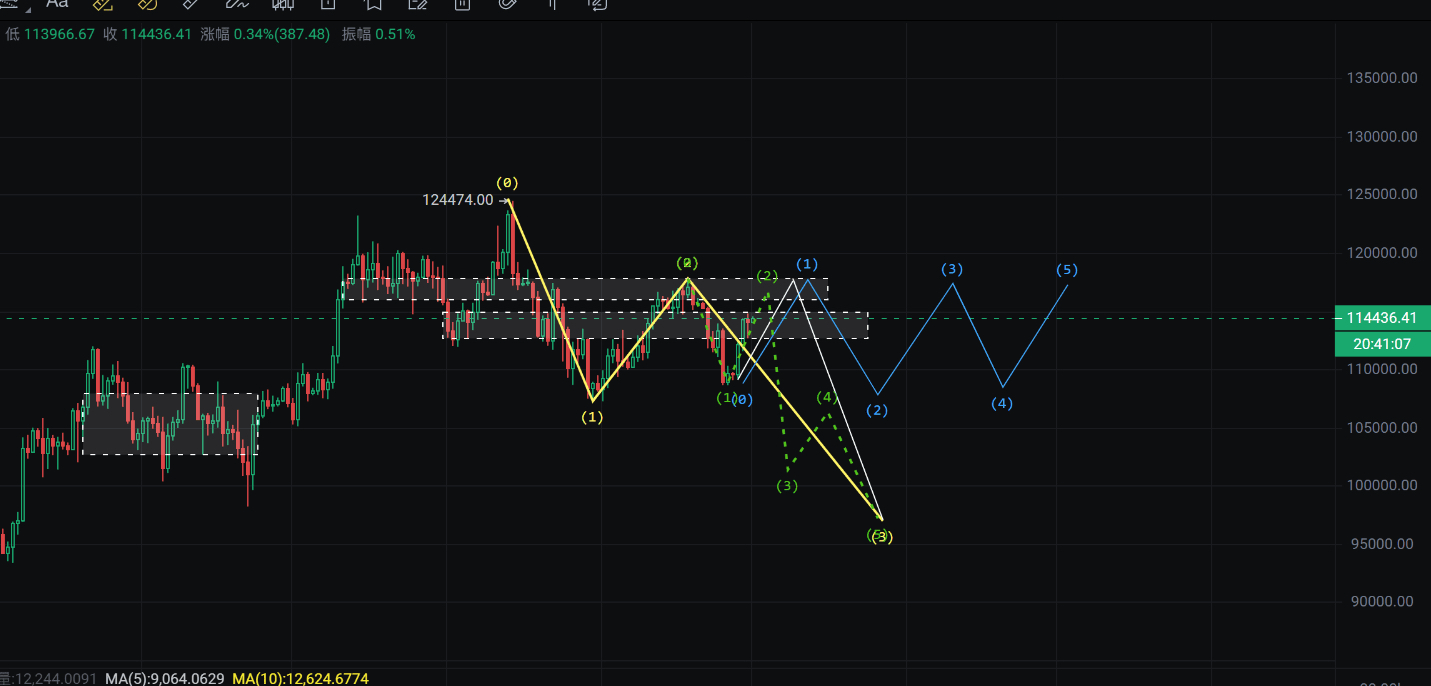Select the yellow (0) wave label at peak
Image resolution: width=1431 pixels, height=686 pixels.
tap(508, 183)
